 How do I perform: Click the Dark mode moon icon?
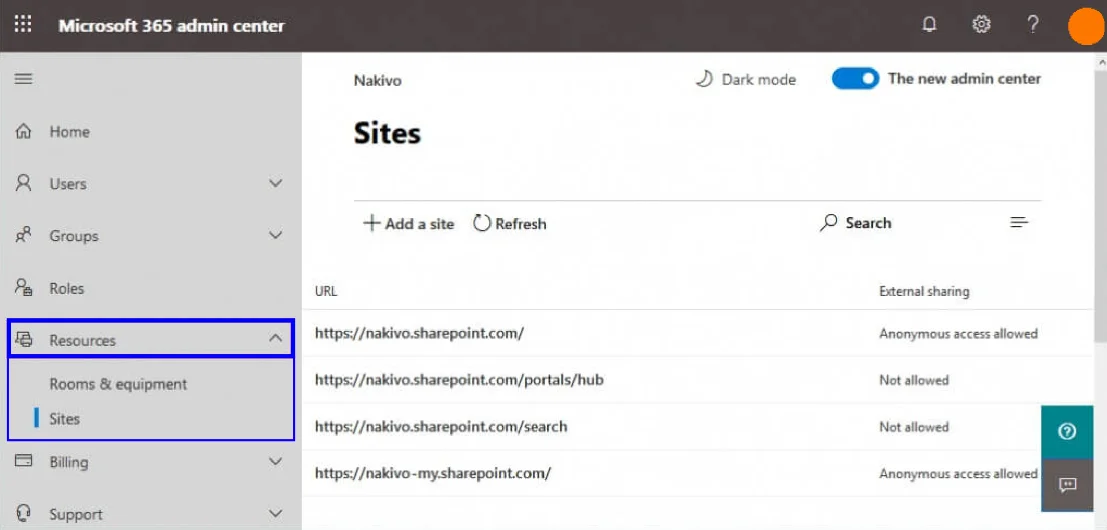pos(704,79)
